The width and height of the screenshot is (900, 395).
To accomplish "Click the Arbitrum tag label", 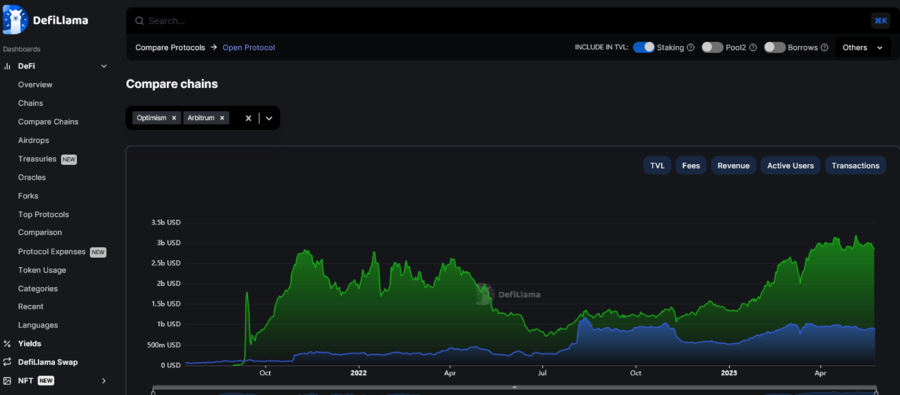I will [x=200, y=118].
